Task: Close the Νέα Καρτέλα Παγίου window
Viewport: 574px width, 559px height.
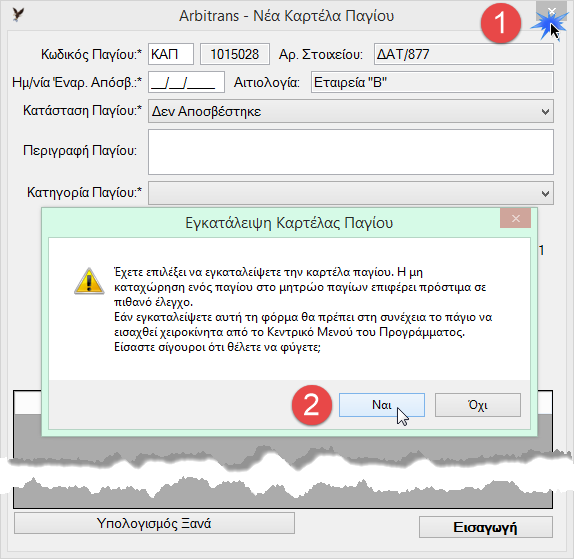Action: (552, 12)
